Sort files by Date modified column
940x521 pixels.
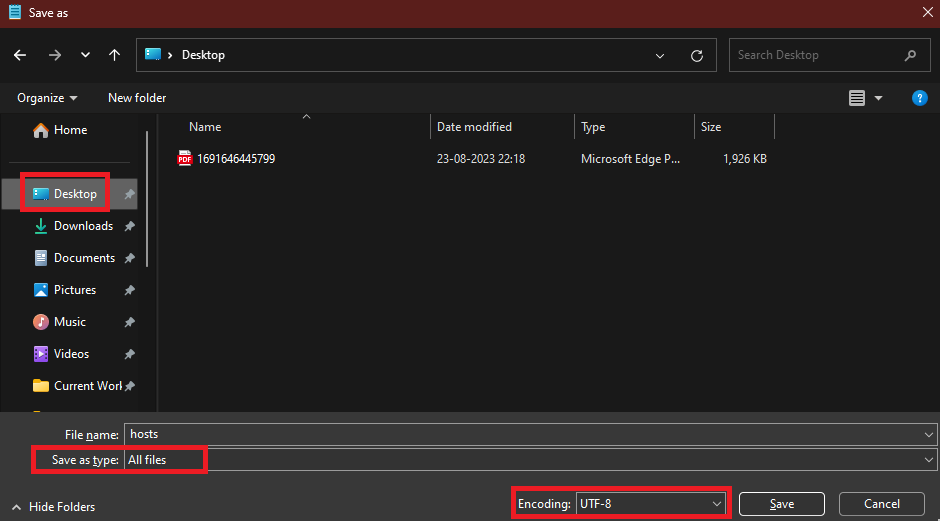click(475, 127)
